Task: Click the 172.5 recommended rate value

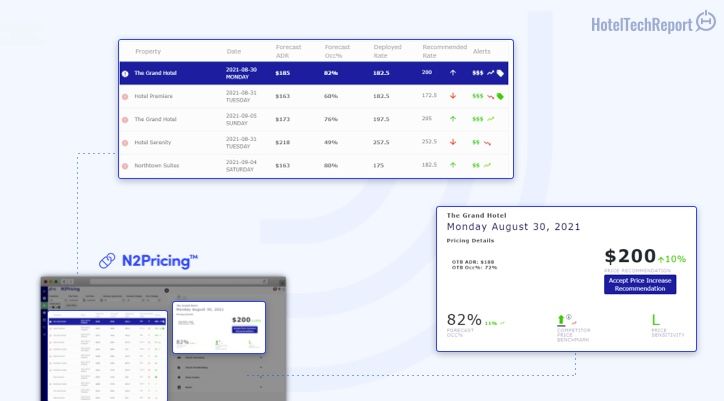Action: click(x=429, y=95)
